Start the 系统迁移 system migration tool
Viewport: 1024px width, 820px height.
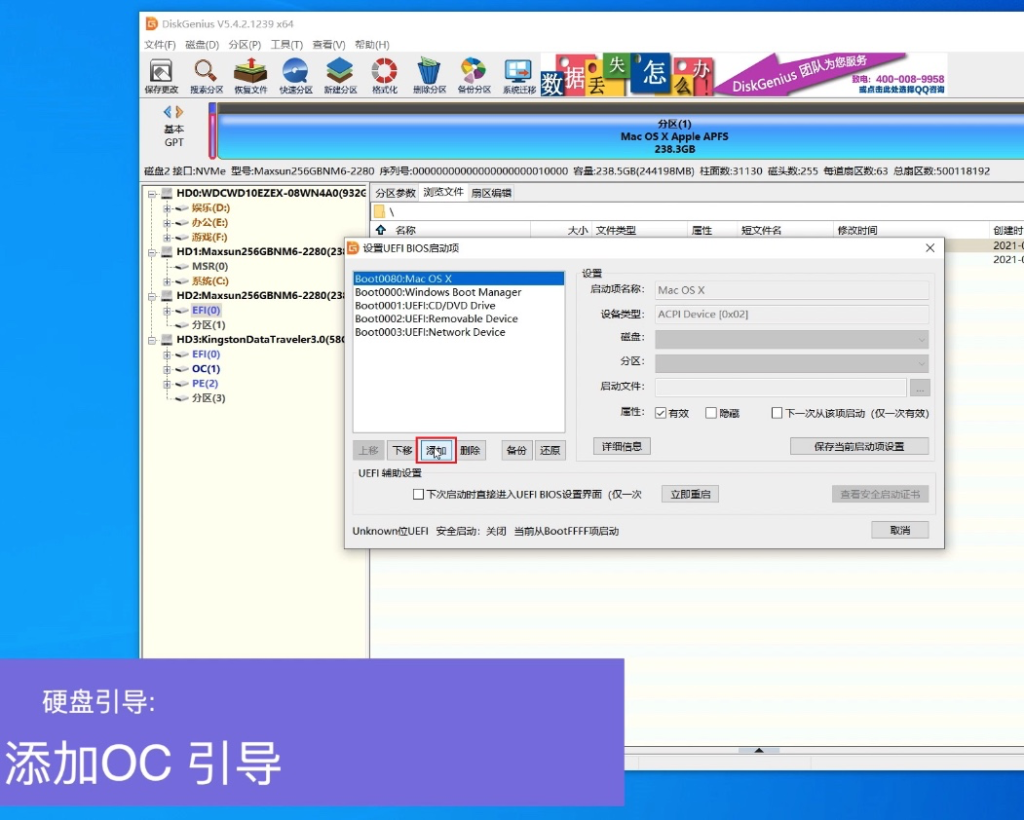[x=516, y=75]
